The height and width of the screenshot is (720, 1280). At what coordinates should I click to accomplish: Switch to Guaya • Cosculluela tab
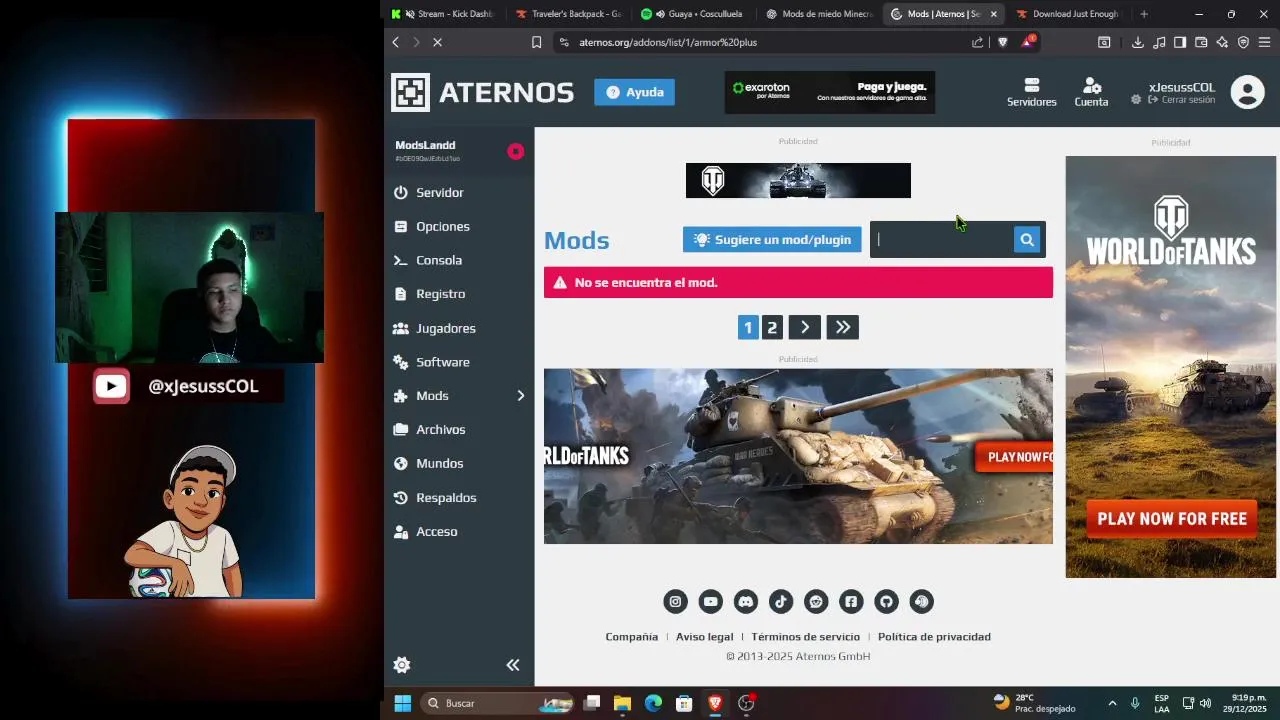coord(693,14)
